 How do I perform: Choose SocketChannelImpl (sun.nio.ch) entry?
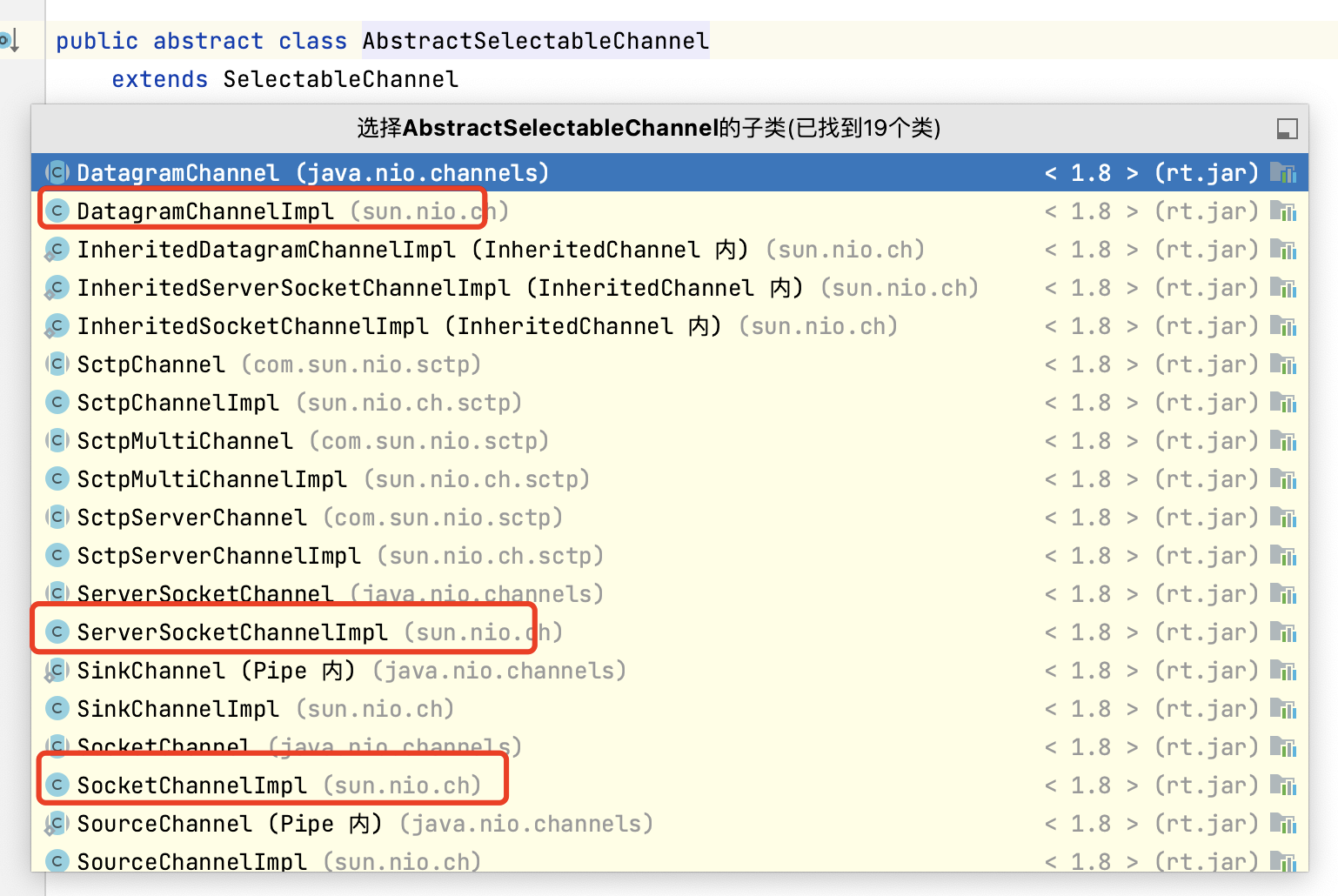tap(191, 786)
